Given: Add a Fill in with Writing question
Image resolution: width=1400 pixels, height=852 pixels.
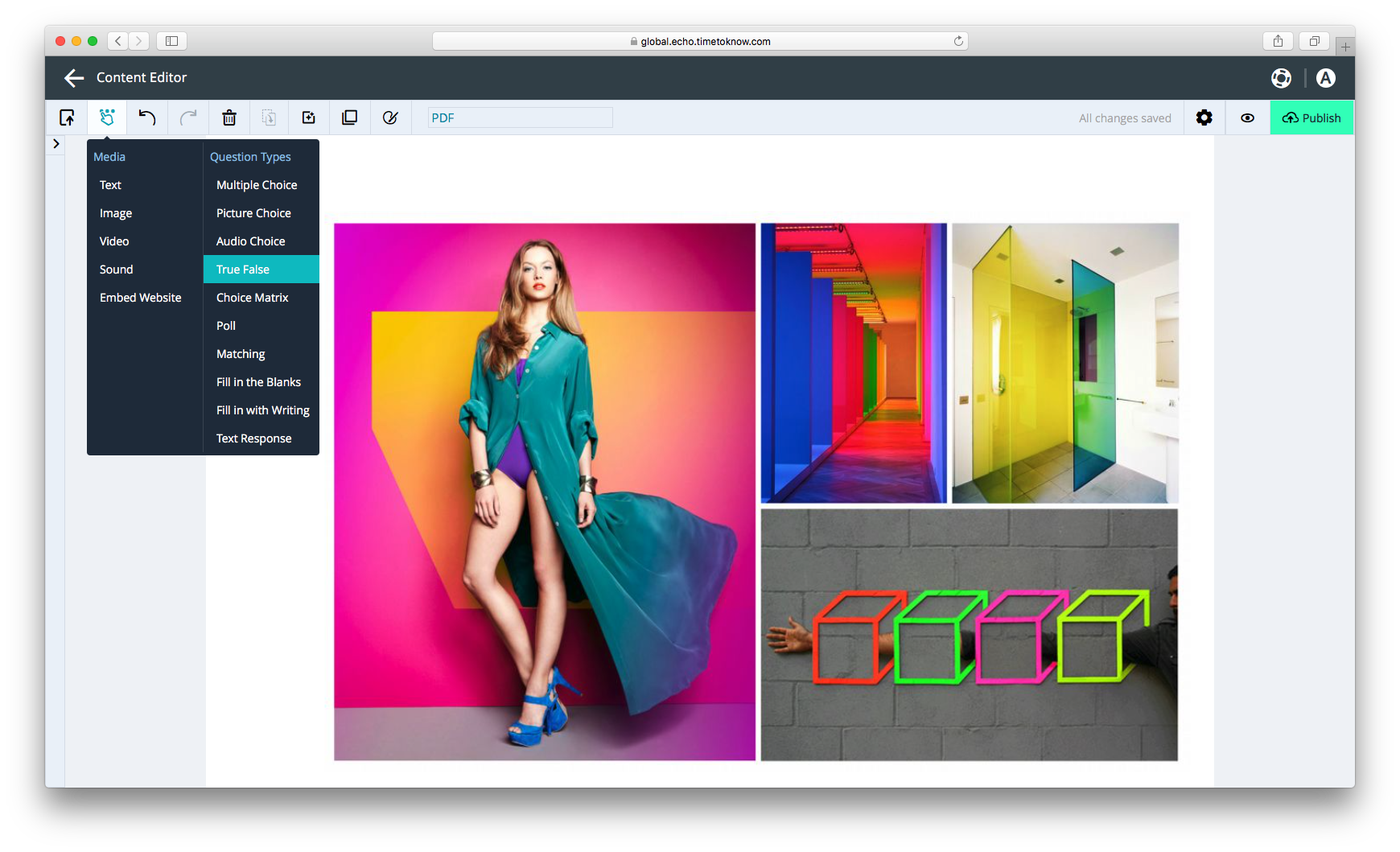Looking at the screenshot, I should [x=261, y=410].
